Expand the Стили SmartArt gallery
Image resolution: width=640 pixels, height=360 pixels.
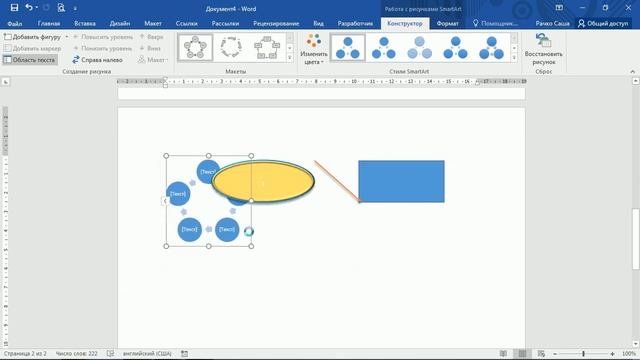514,58
